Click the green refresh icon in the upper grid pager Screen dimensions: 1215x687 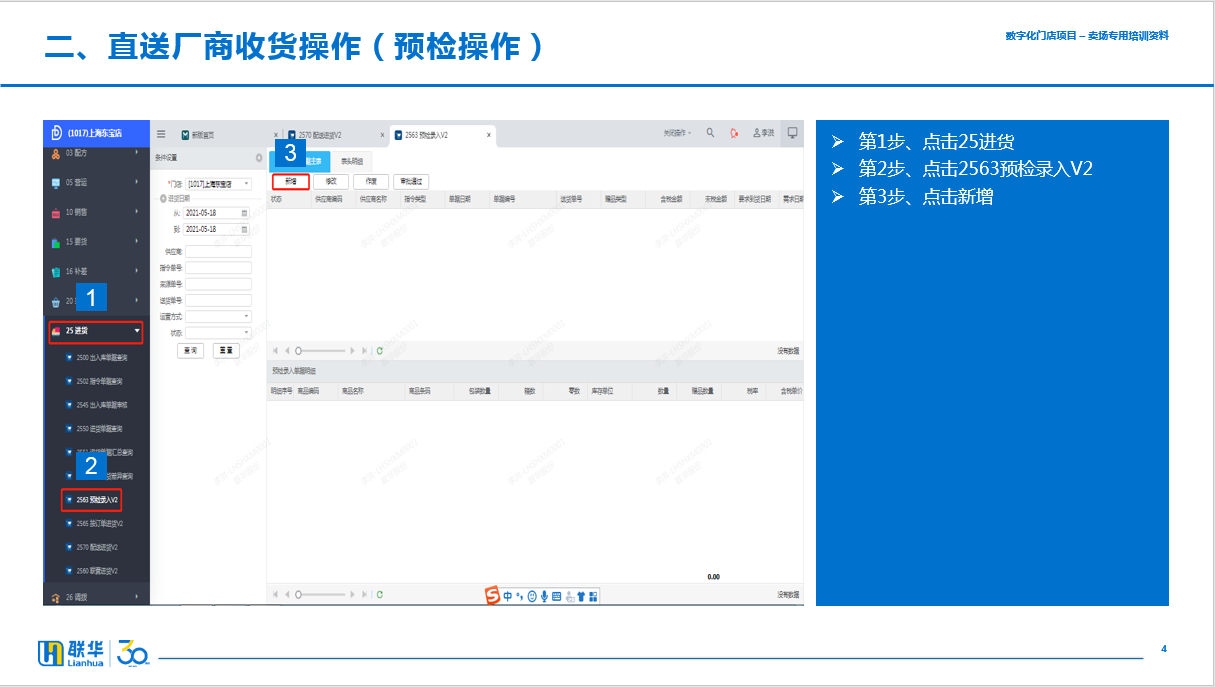pos(380,351)
